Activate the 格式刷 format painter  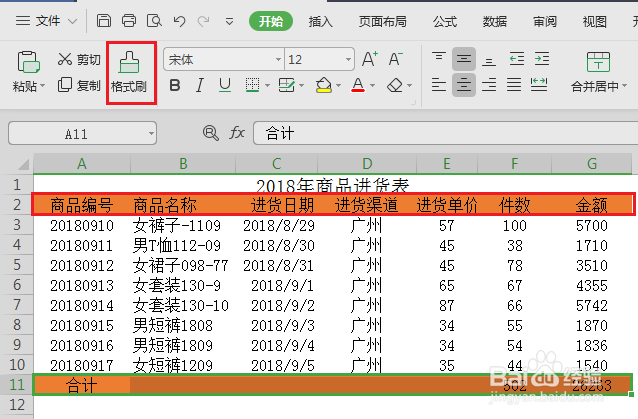point(129,72)
